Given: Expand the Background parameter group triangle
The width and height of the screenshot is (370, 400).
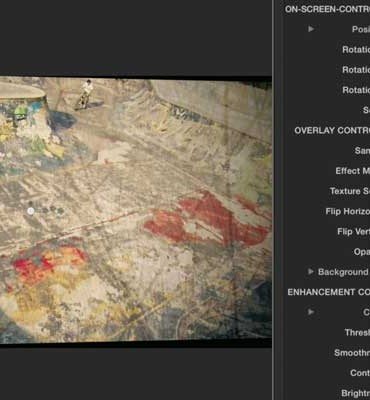Looking at the screenshot, I should [311, 271].
